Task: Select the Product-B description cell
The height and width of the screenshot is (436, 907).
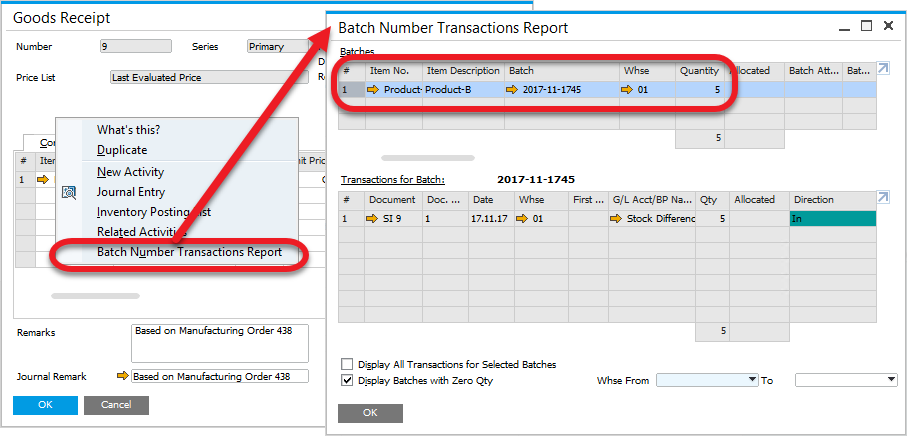Action: [x=463, y=90]
